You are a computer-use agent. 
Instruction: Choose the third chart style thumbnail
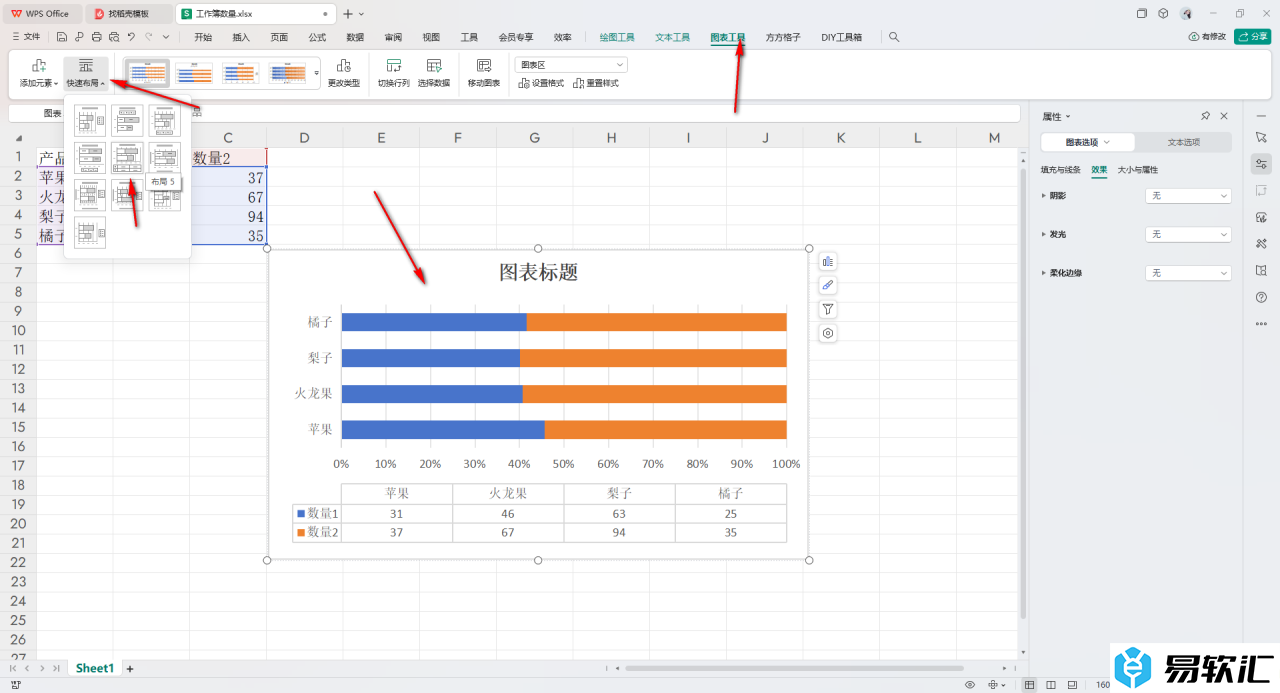241,73
